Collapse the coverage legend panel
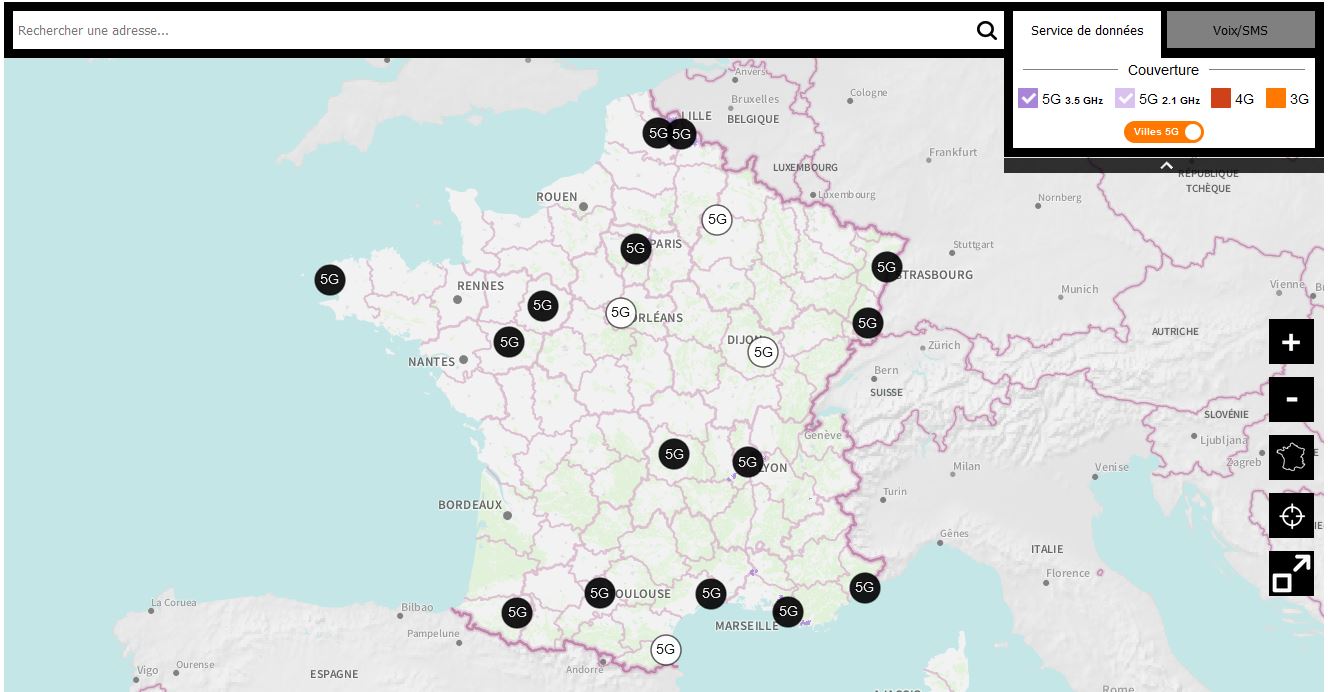 pos(1165,166)
